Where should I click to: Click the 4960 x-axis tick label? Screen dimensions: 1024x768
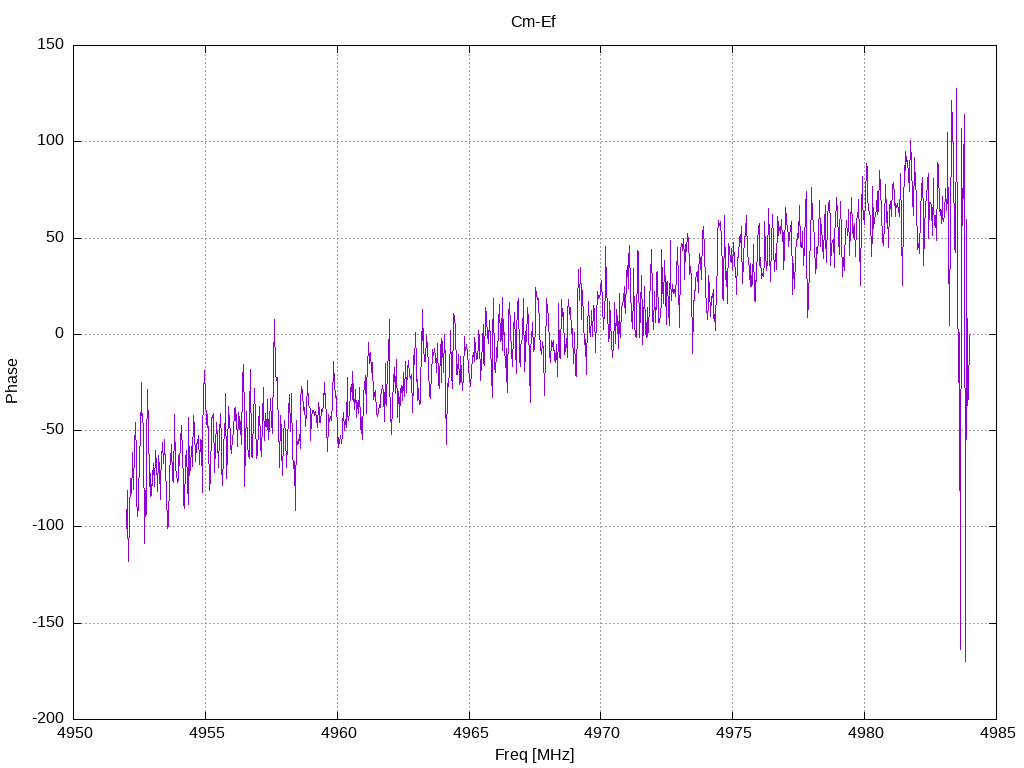338,733
